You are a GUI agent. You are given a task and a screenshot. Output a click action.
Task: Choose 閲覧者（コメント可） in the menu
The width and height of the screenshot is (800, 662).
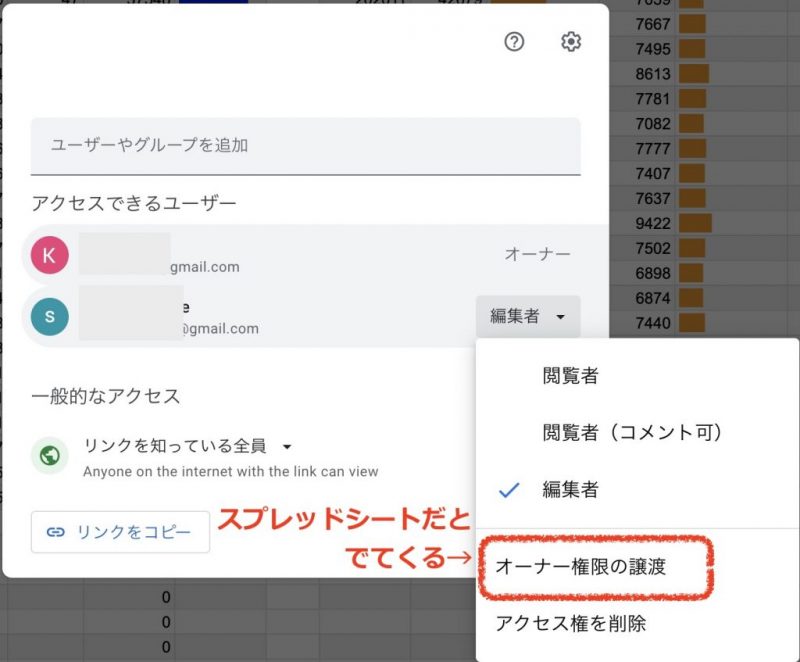[632, 432]
